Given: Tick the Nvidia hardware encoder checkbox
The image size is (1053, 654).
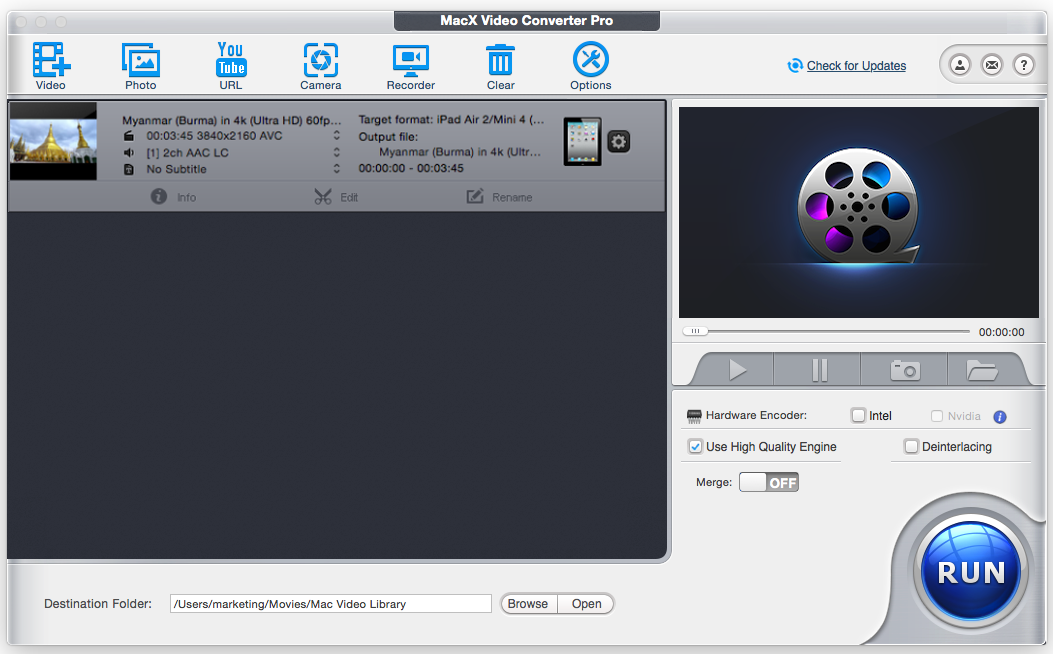Looking at the screenshot, I should click(937, 416).
